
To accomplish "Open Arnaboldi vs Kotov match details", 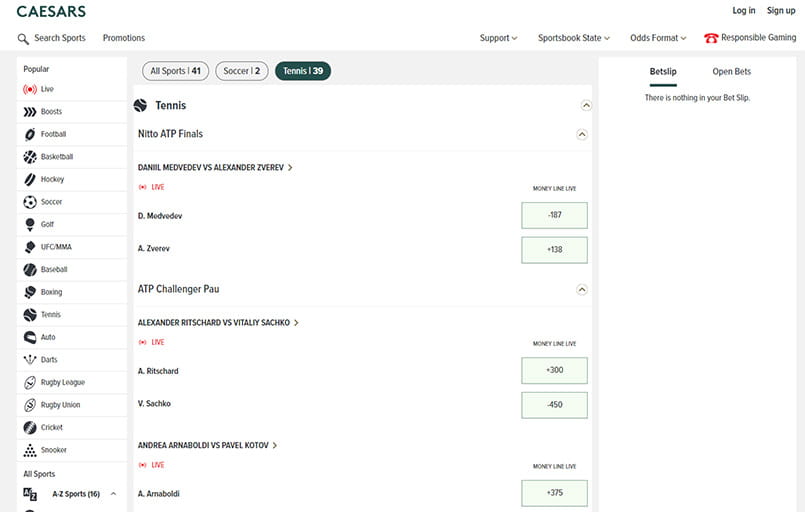I will [x=207, y=446].
